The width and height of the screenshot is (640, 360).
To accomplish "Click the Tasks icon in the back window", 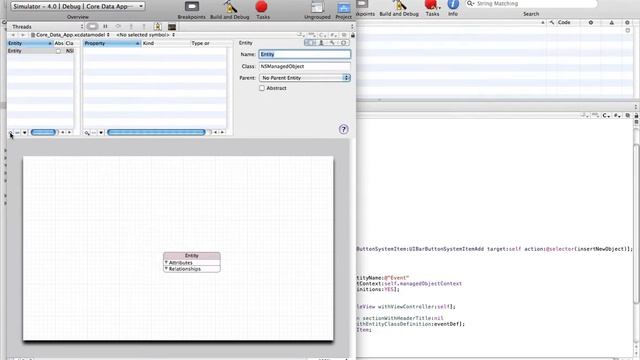I will coord(432,5).
